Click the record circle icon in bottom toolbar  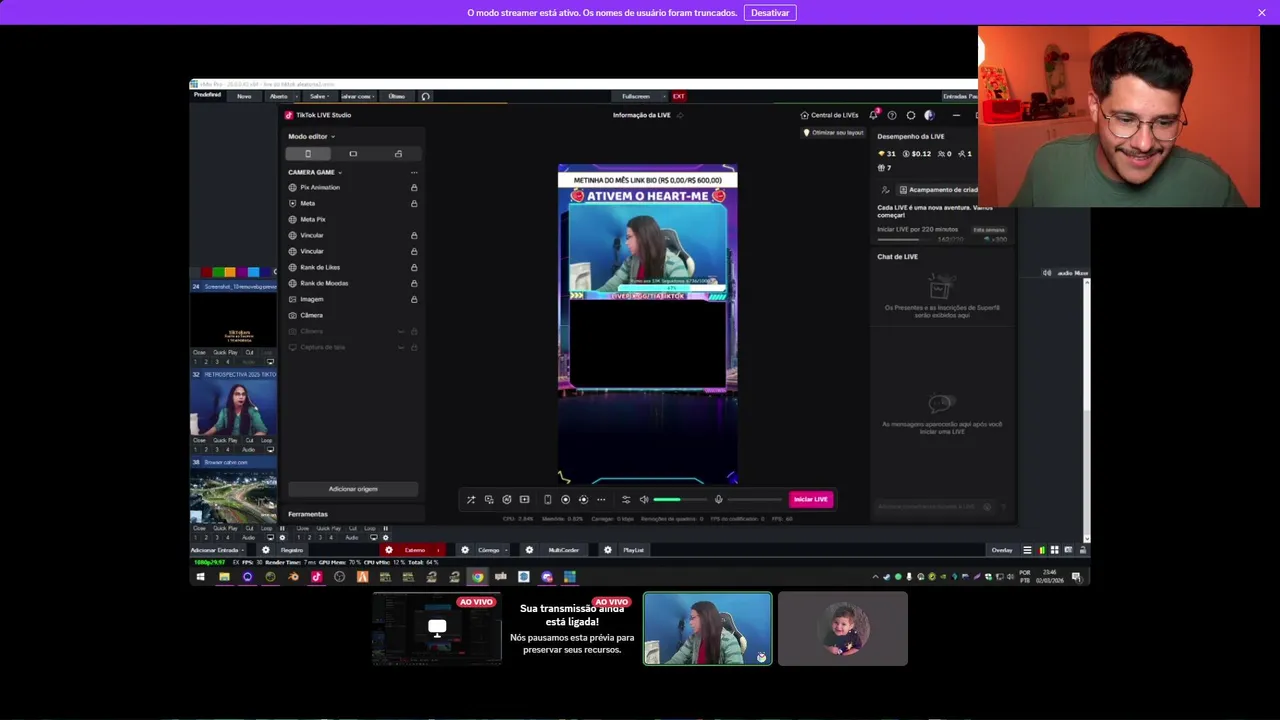pyautogui.click(x=565, y=499)
